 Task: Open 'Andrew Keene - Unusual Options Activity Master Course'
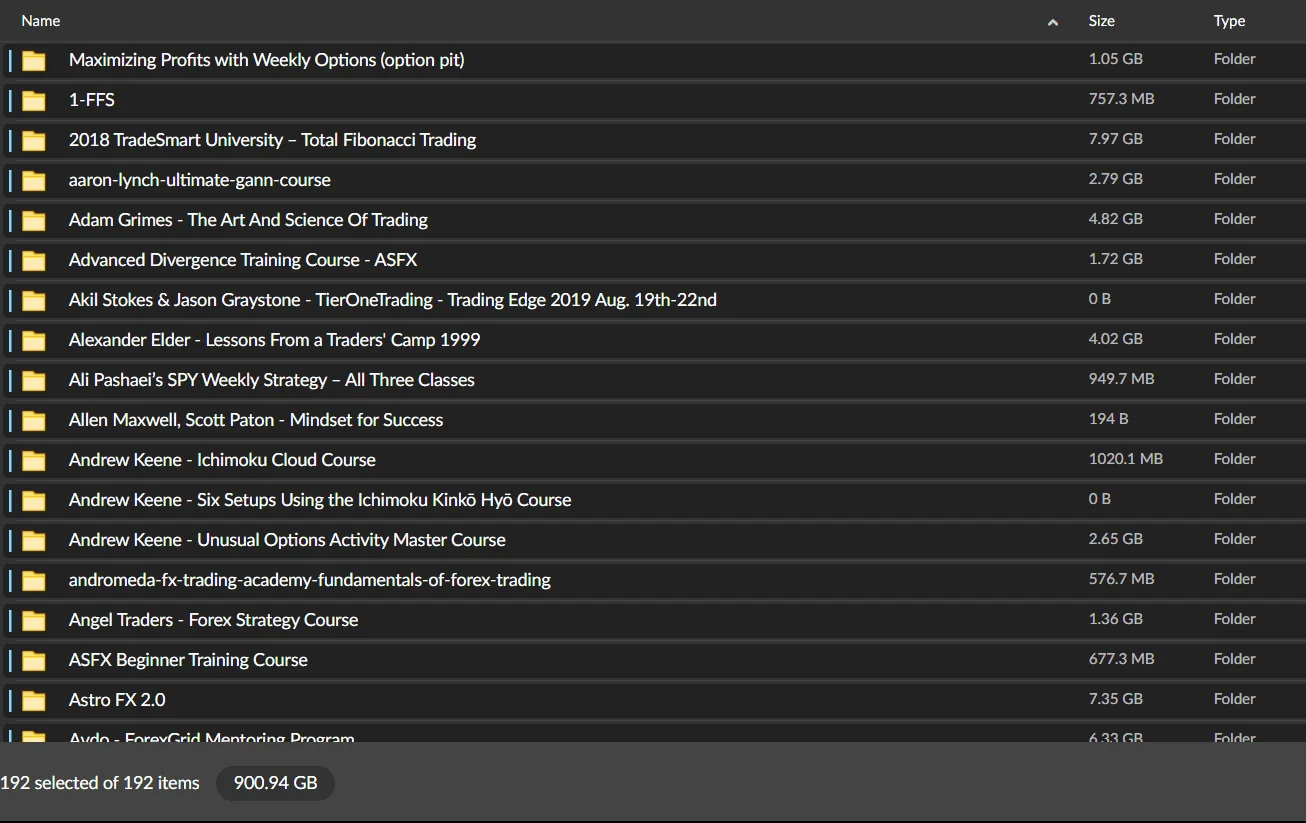287,540
